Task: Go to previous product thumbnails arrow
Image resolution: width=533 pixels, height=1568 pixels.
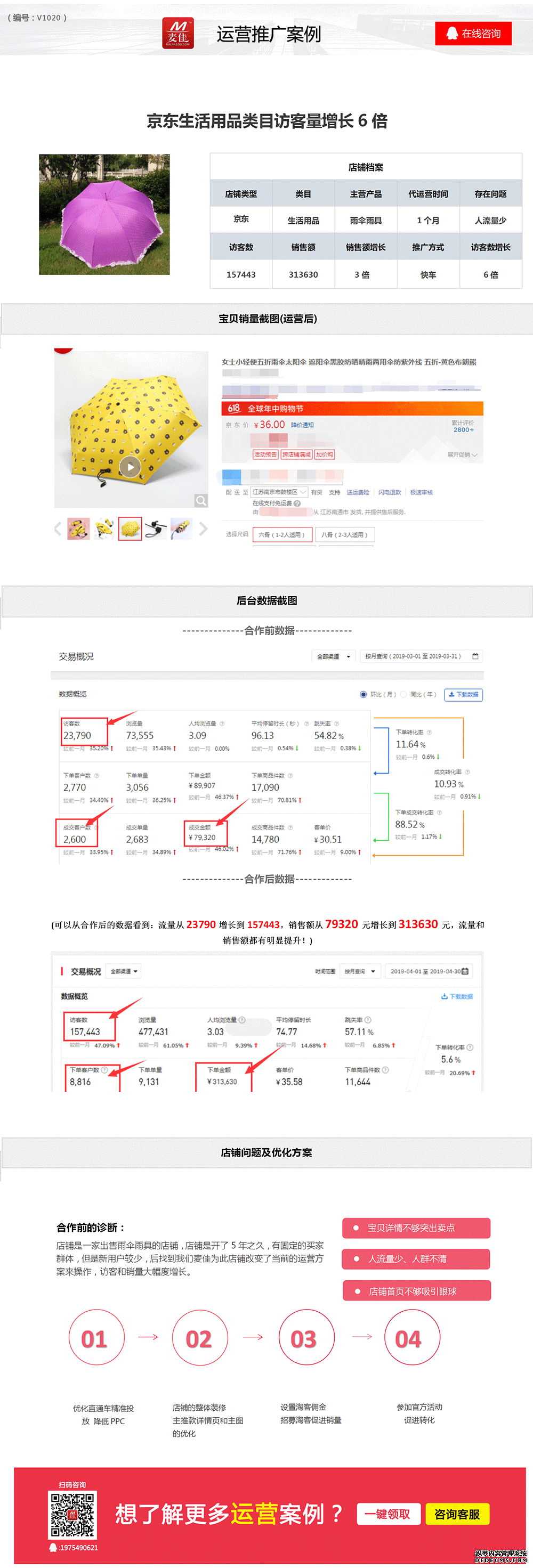Action: point(58,529)
